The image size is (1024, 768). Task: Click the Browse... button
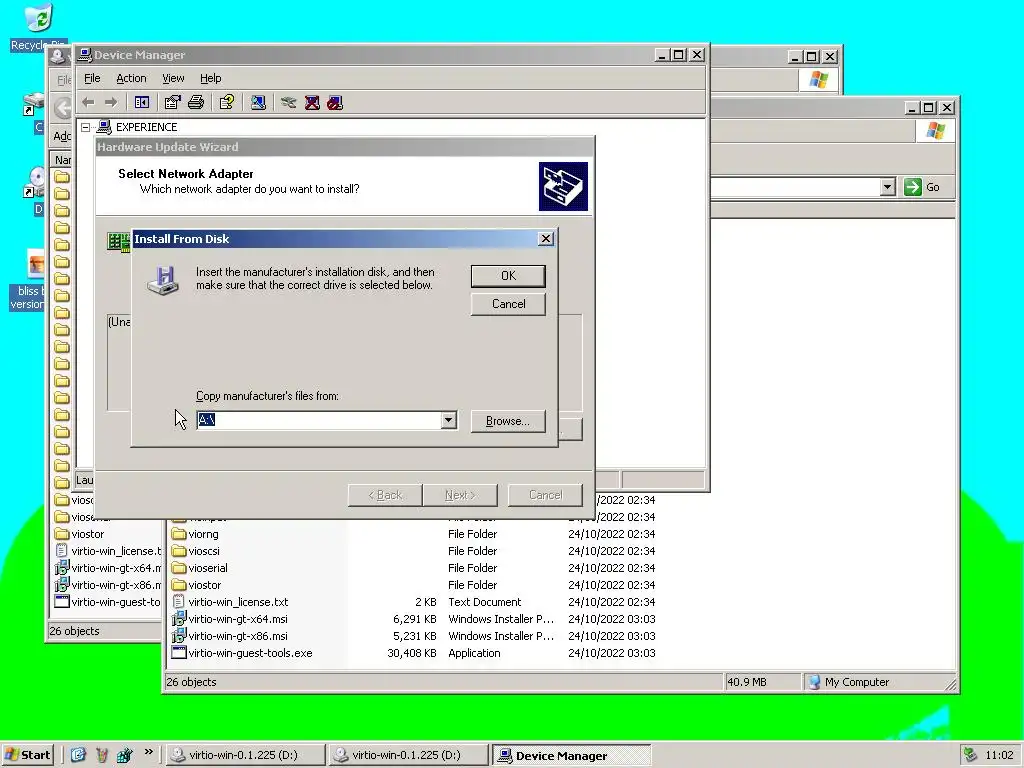[x=507, y=421]
